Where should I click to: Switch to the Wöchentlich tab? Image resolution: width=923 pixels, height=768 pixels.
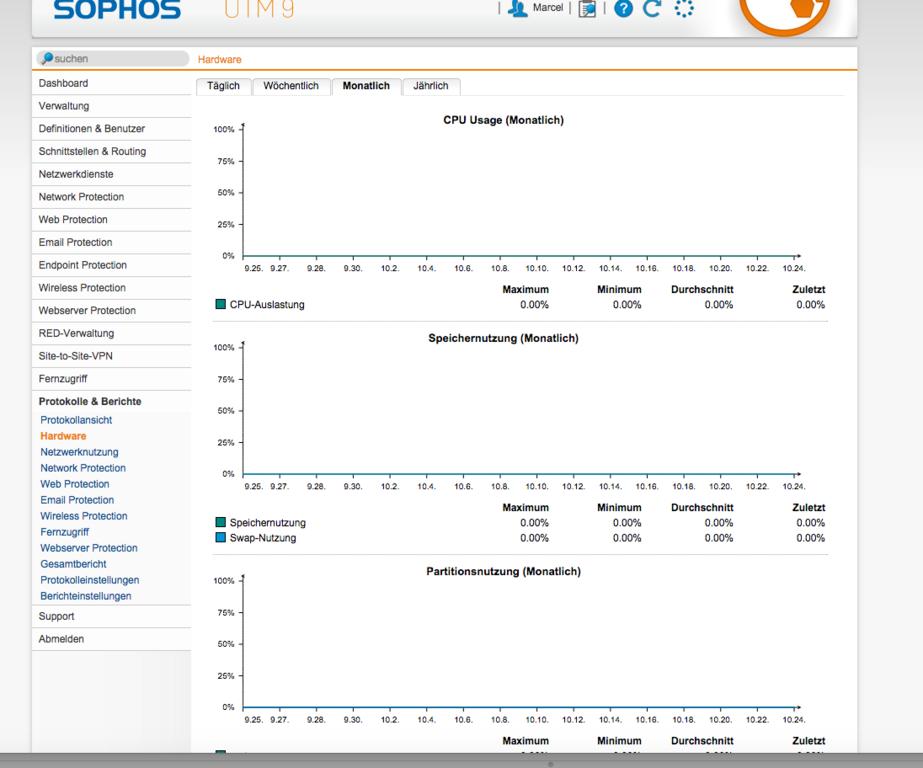[x=291, y=86]
